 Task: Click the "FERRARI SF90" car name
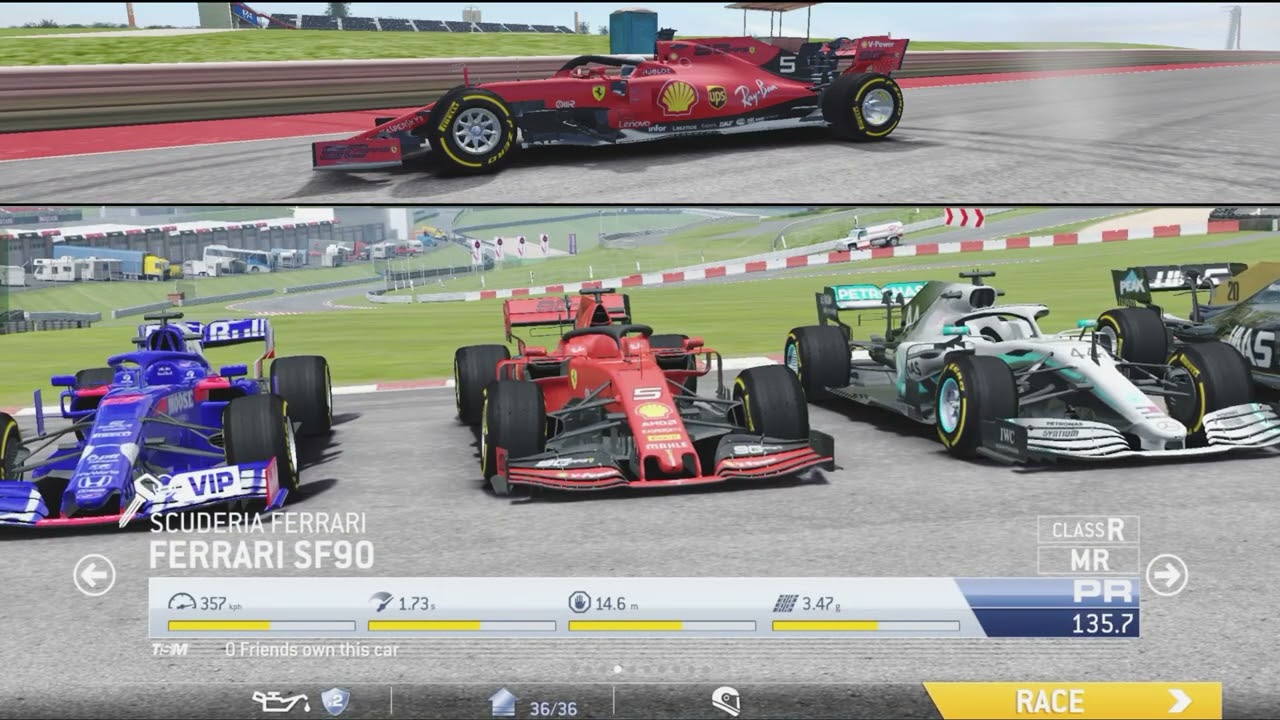point(262,555)
